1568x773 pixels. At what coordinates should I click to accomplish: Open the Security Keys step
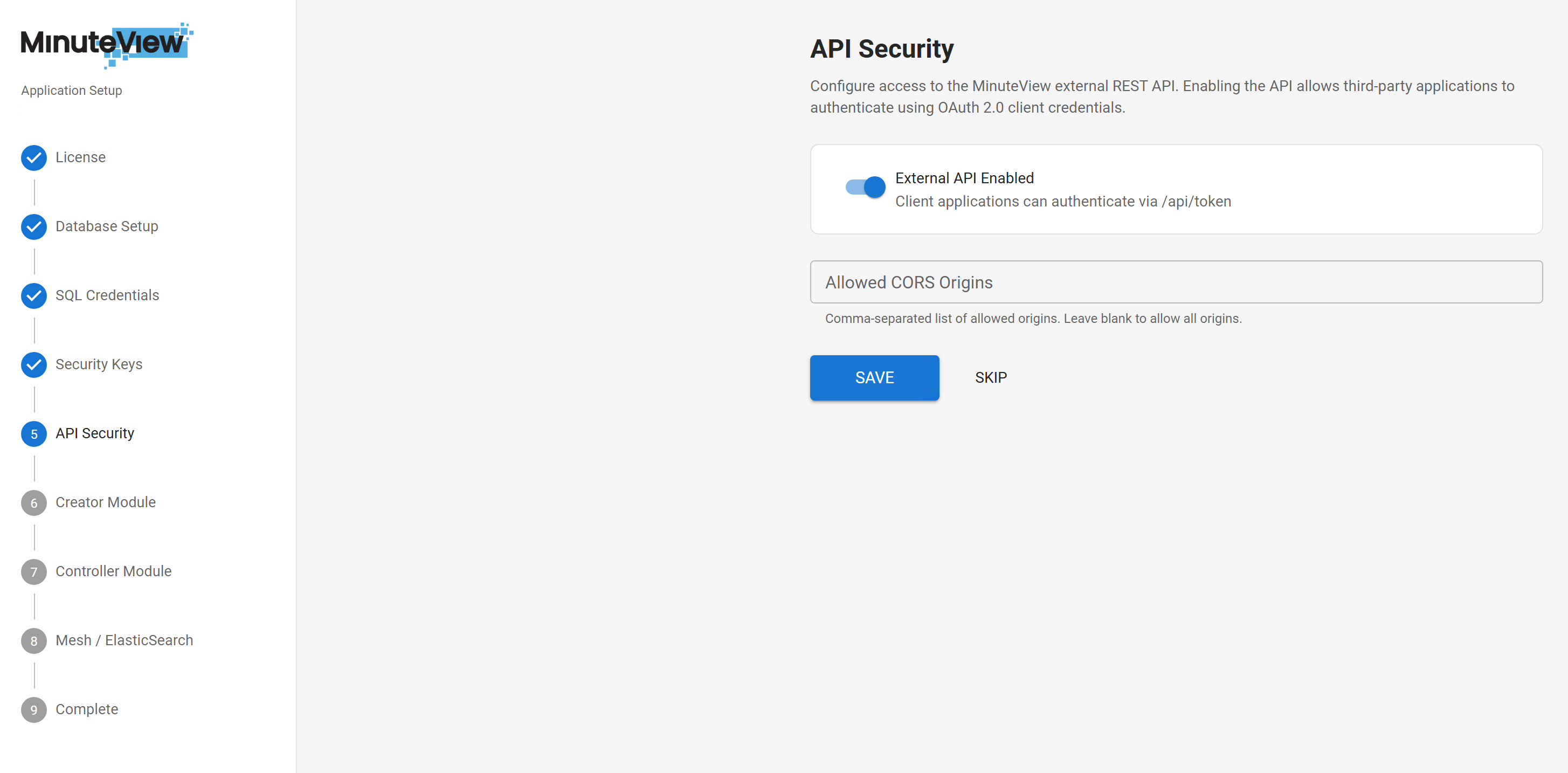[x=99, y=364]
